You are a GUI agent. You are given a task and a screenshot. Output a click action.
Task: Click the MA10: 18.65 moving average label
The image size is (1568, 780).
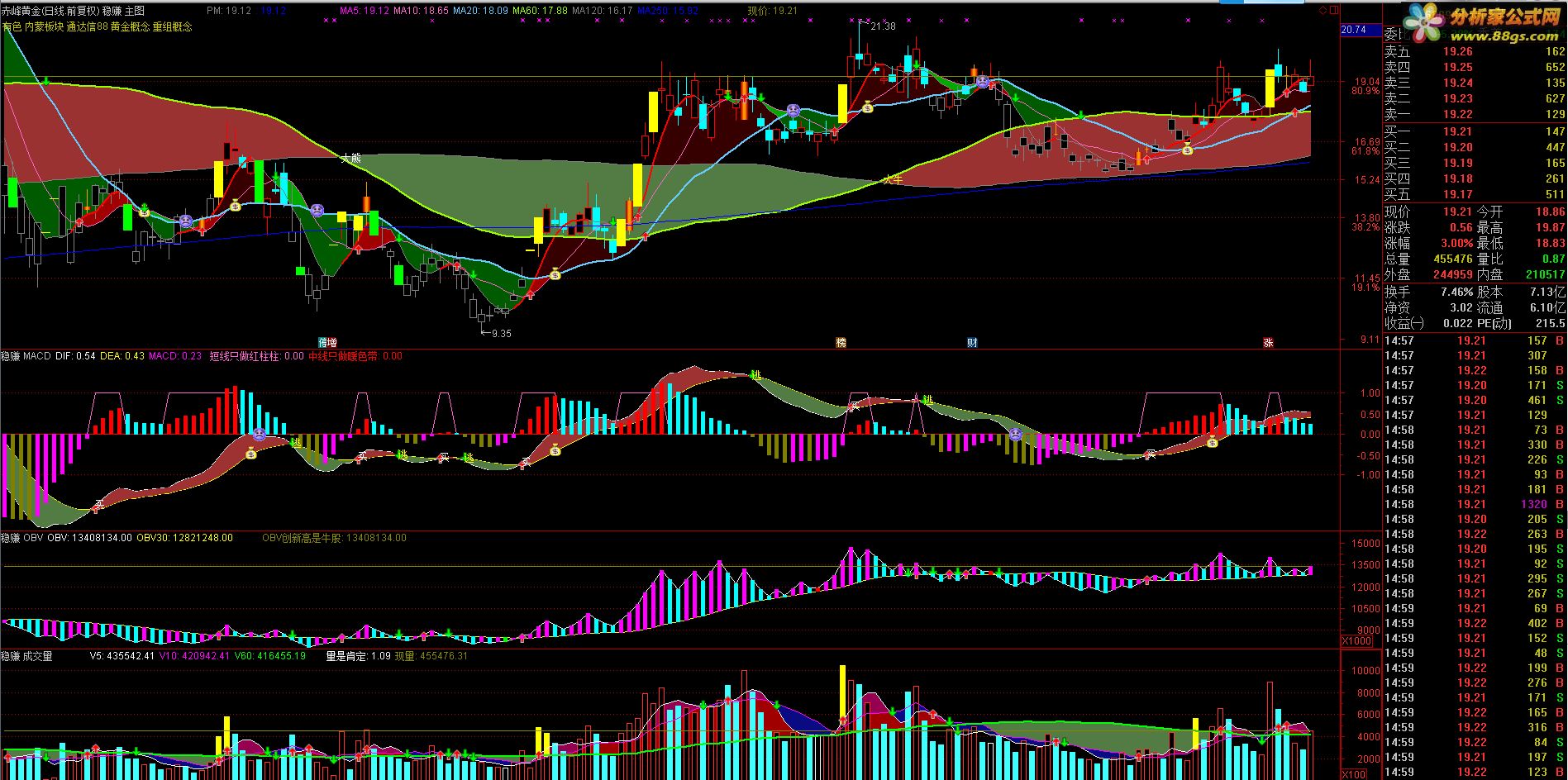[x=421, y=11]
